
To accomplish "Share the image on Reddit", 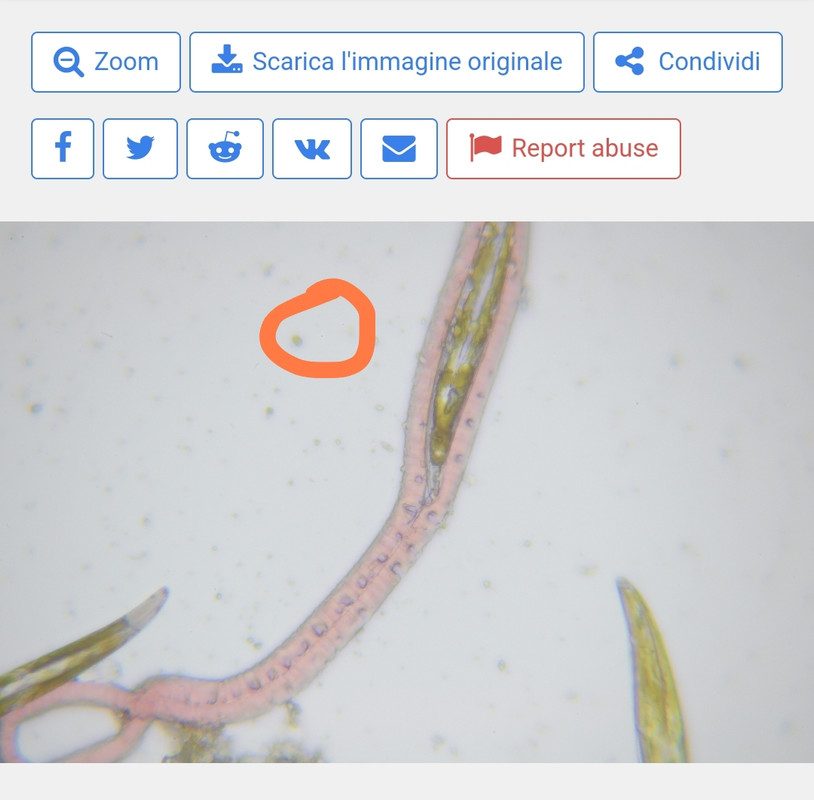I will click(225, 149).
